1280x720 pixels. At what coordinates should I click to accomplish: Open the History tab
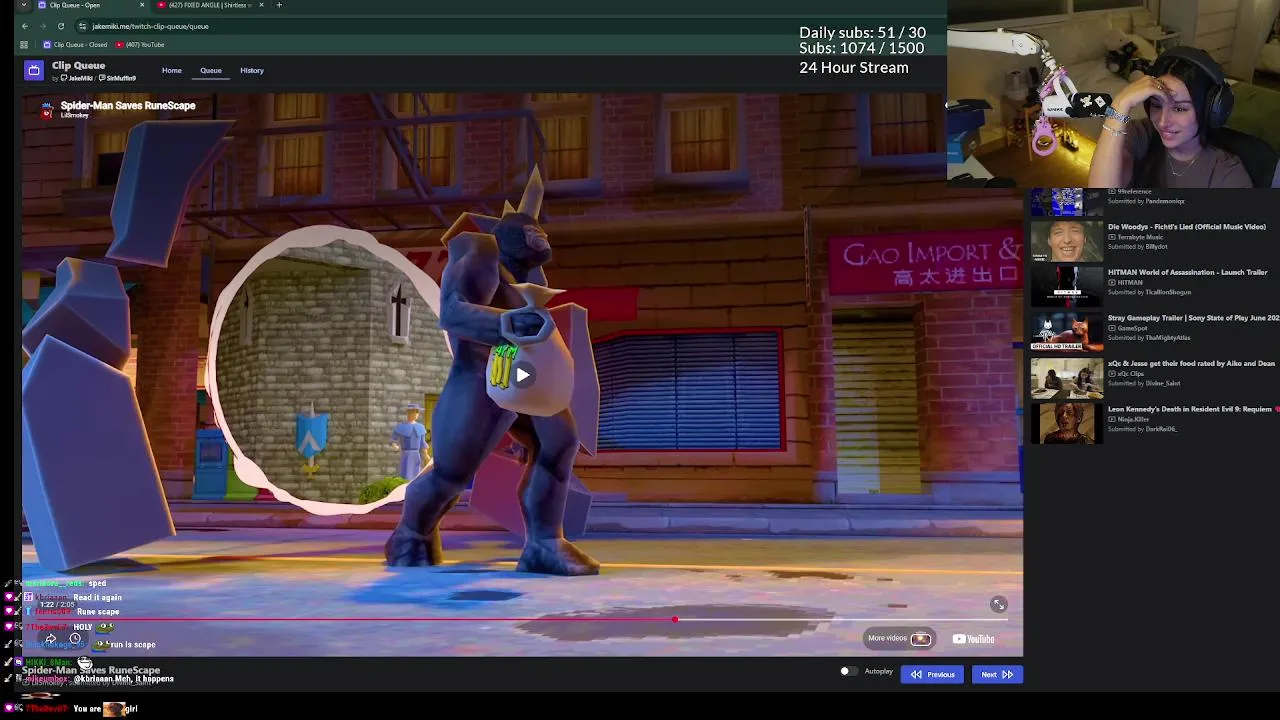pyautogui.click(x=252, y=70)
